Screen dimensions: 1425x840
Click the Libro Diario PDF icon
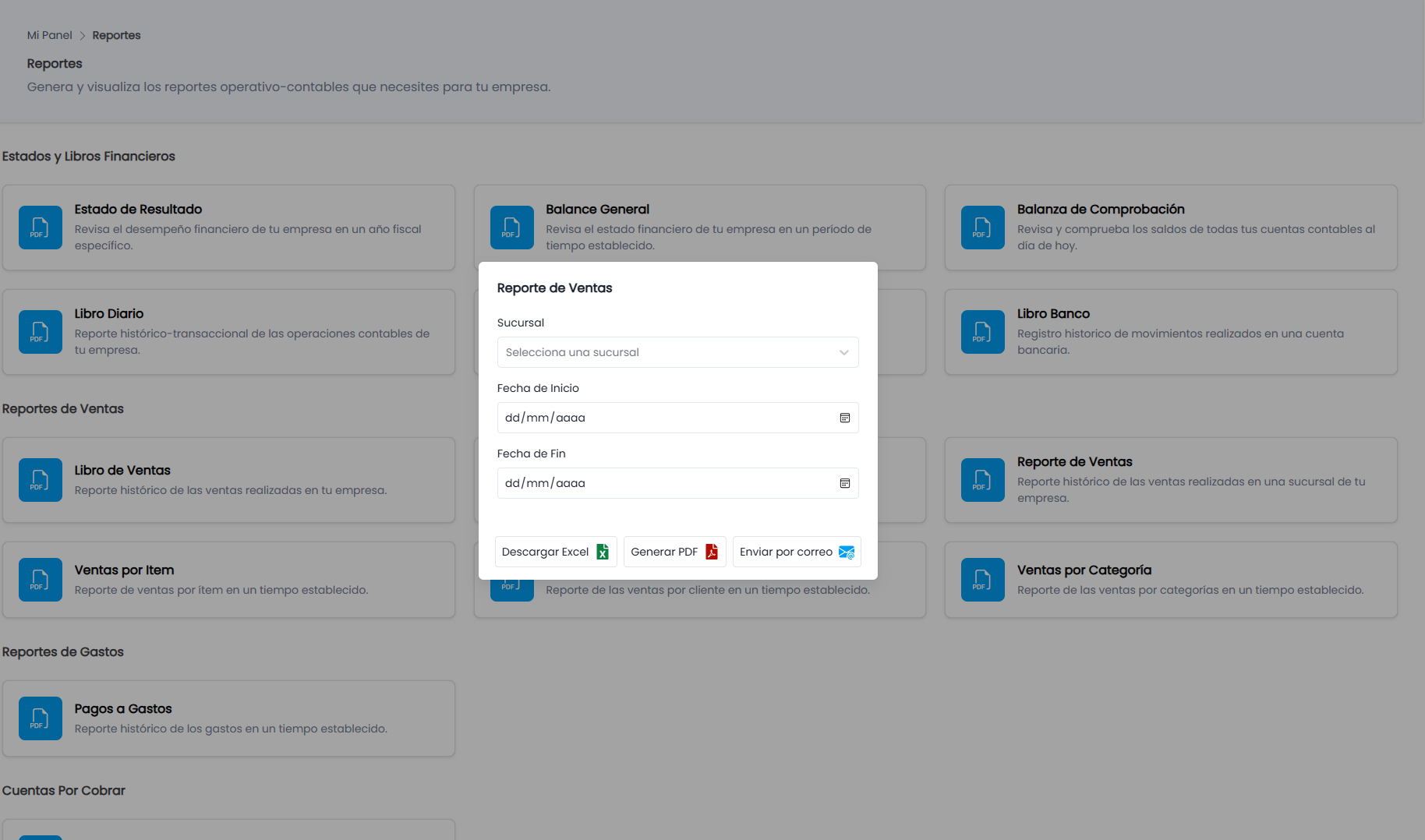41,332
